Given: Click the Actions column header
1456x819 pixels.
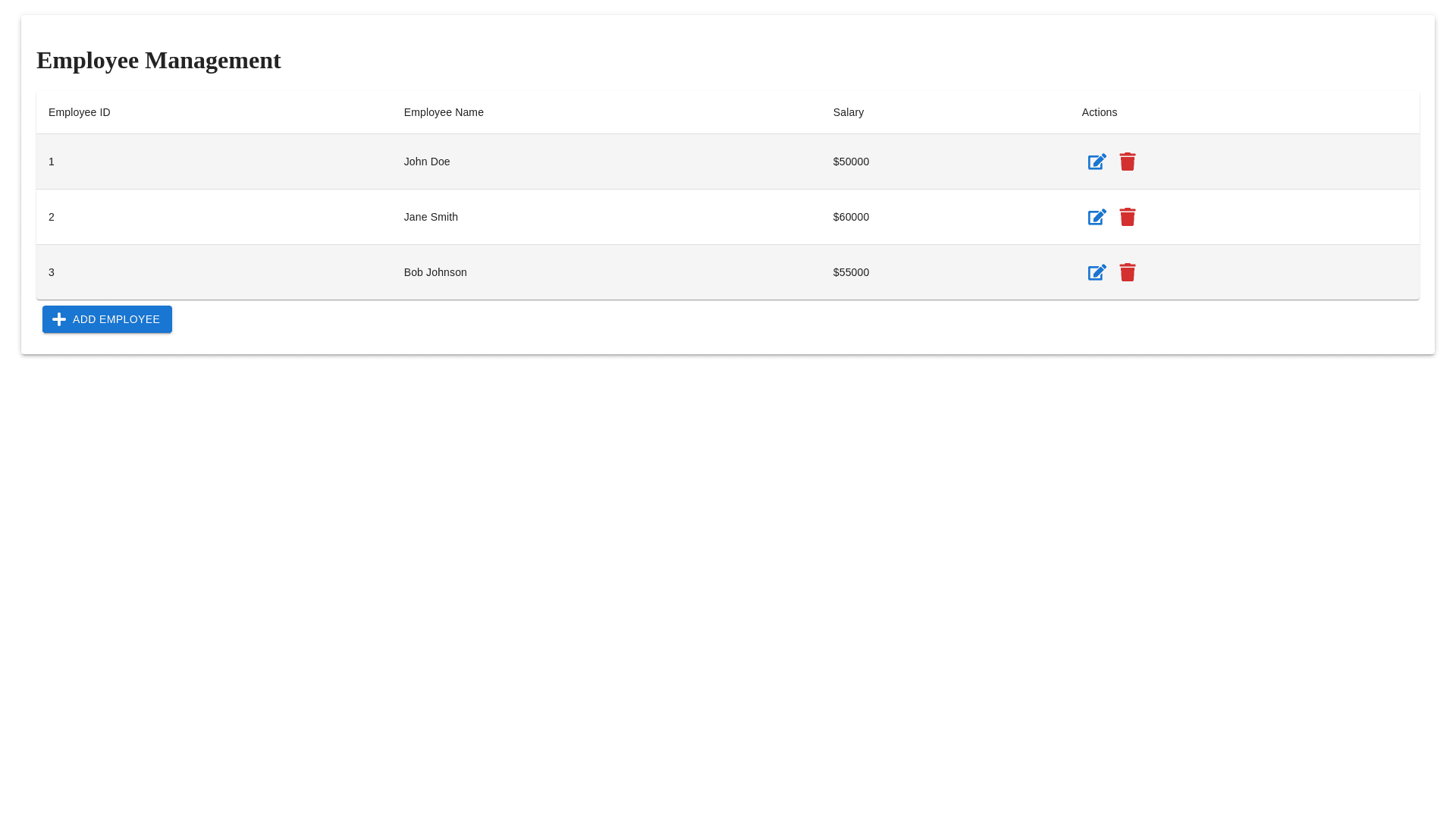Looking at the screenshot, I should point(1099,112).
